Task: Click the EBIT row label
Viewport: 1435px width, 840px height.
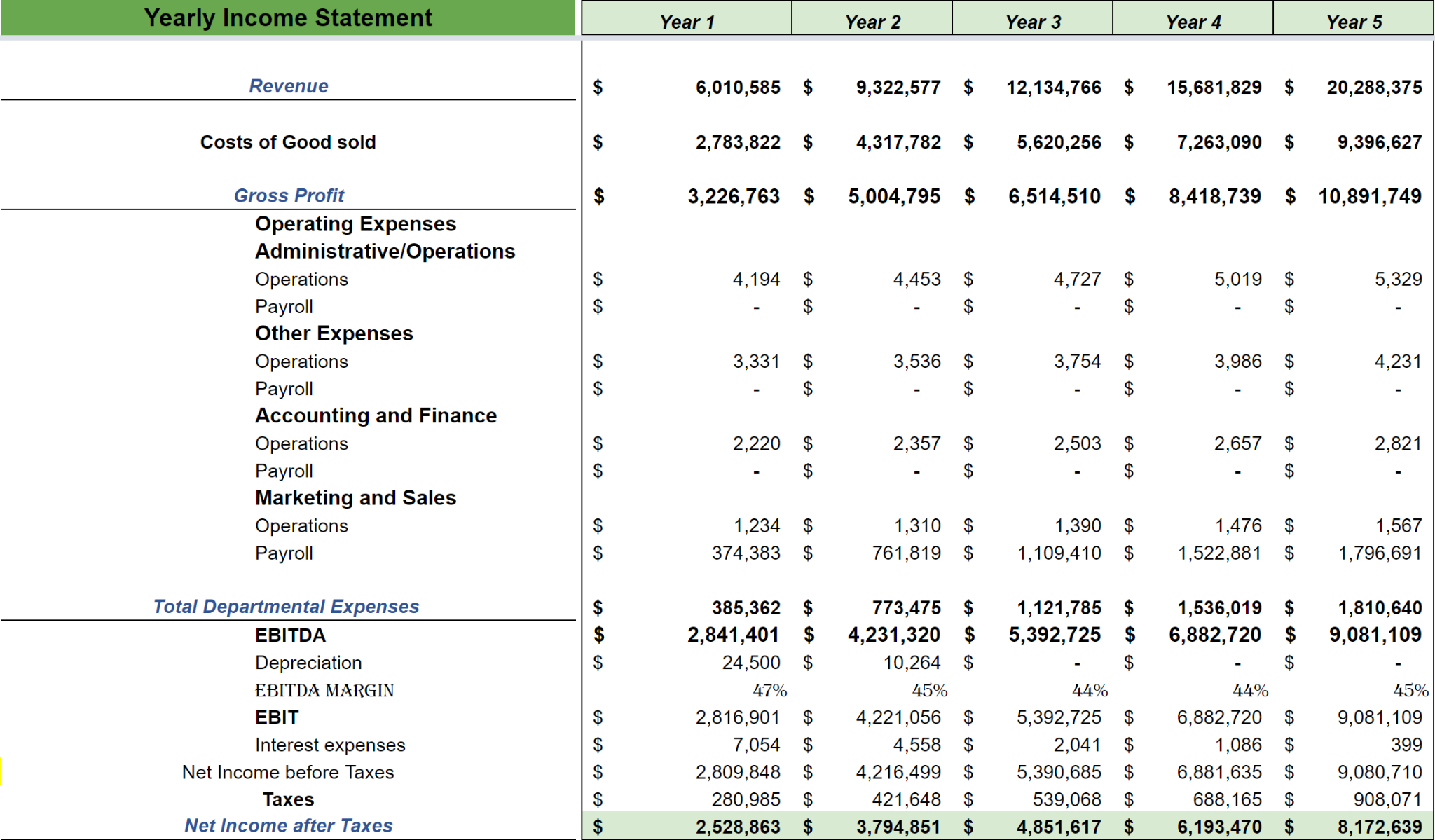Action: tap(277, 717)
